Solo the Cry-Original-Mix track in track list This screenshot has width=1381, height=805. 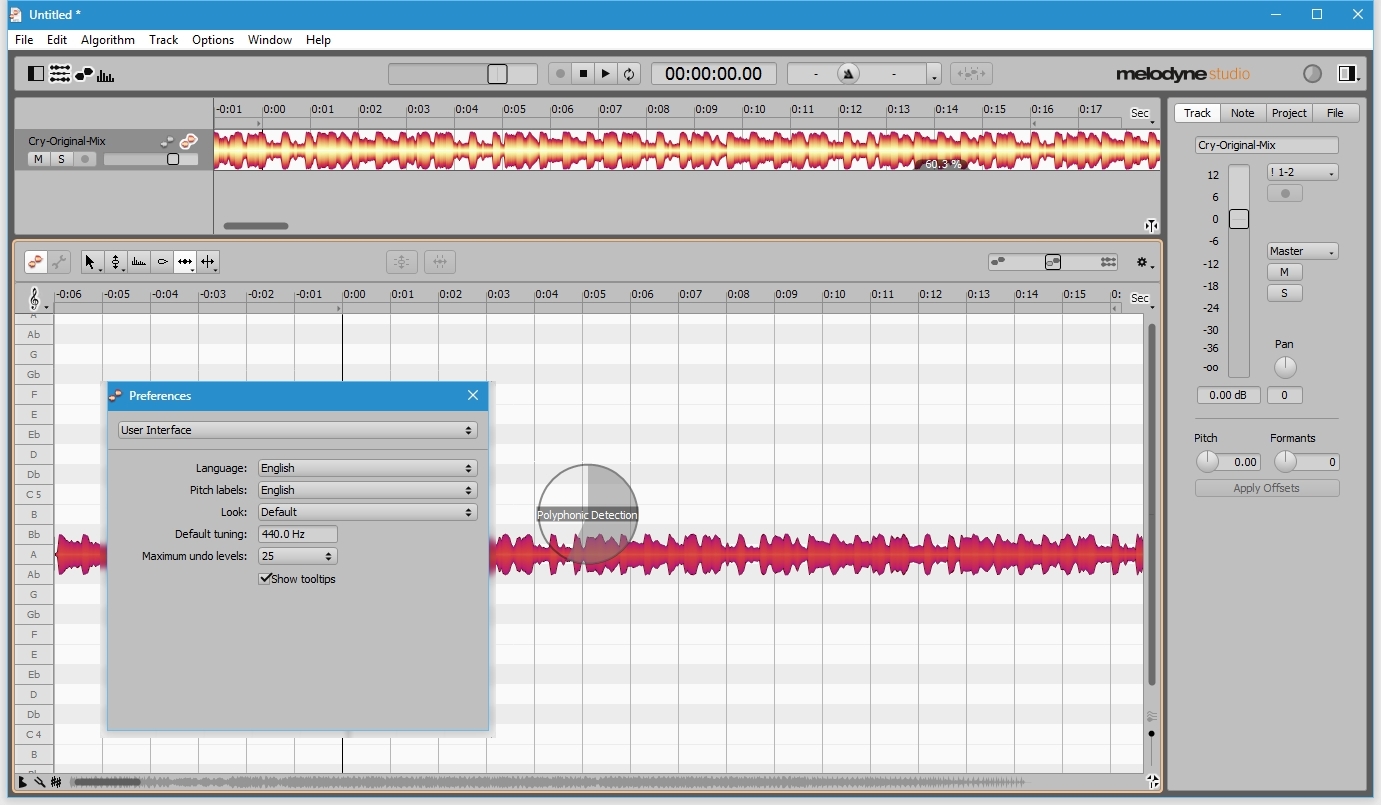[61, 159]
